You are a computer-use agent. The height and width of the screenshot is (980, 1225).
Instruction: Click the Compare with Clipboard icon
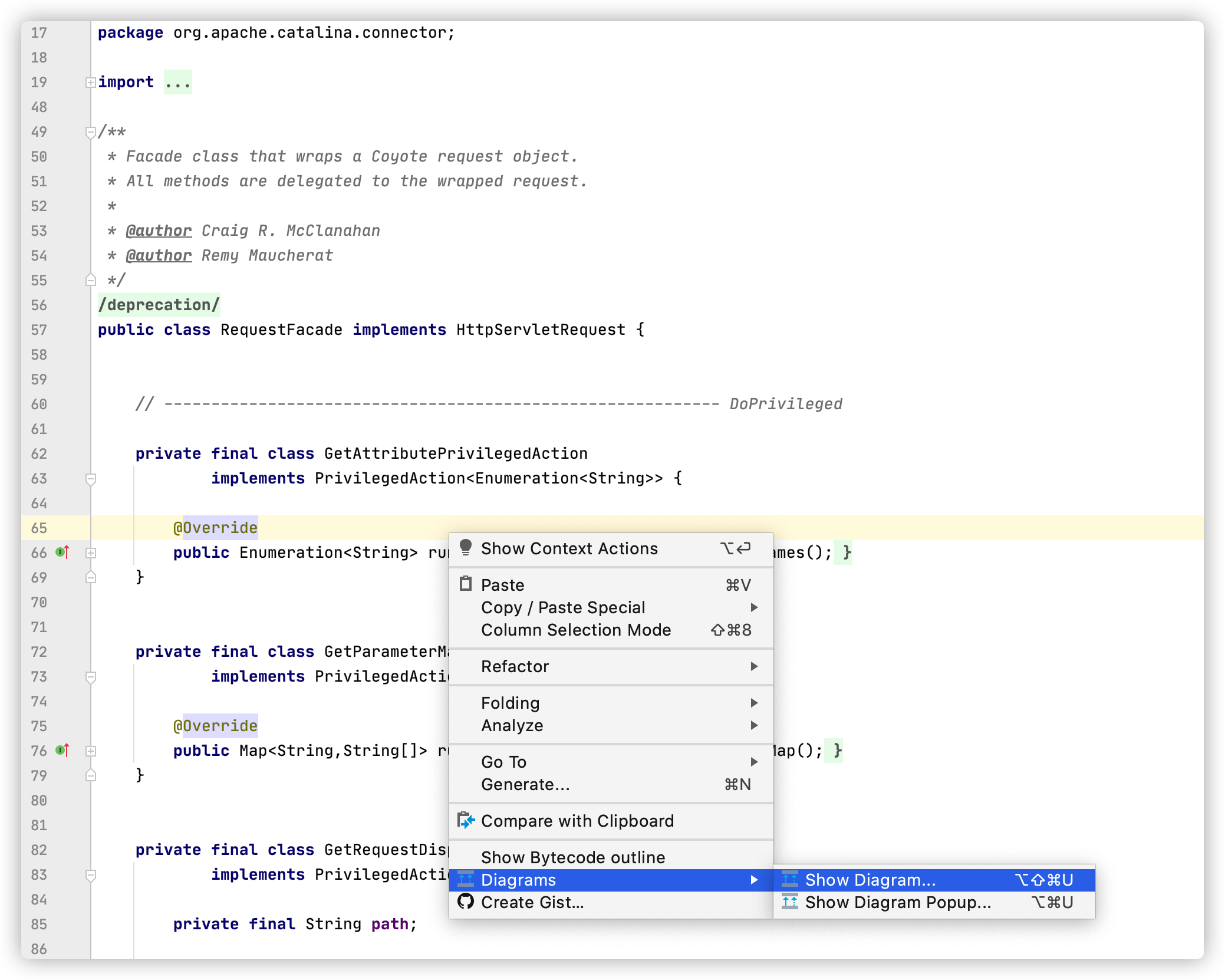click(x=466, y=820)
